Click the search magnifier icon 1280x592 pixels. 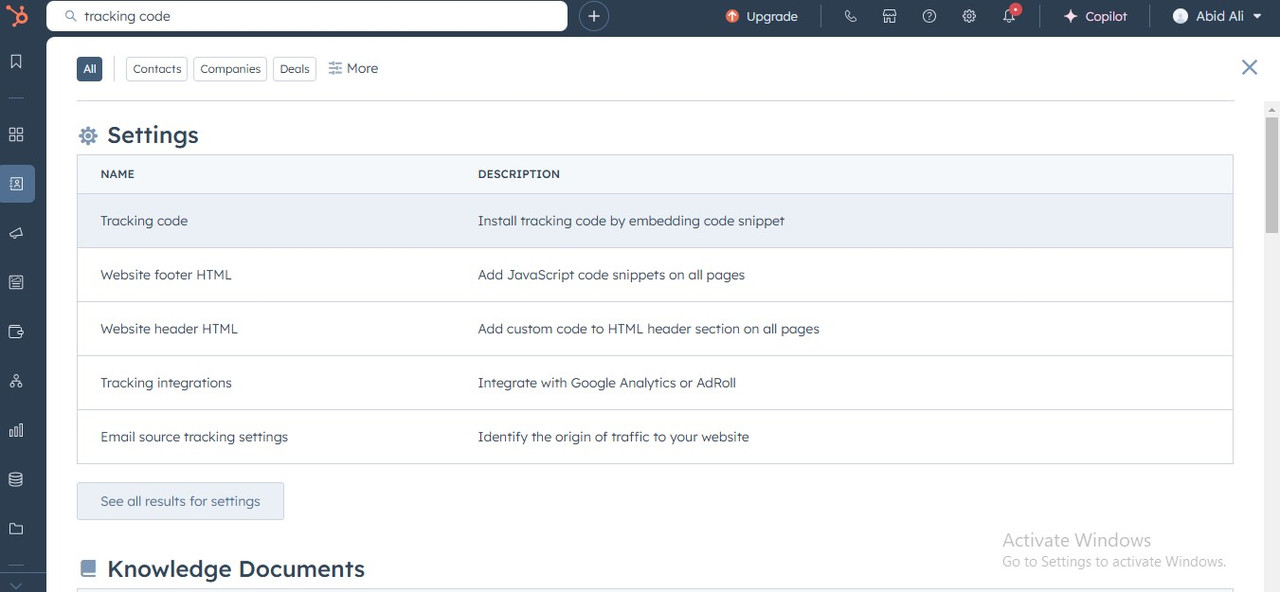pos(70,16)
